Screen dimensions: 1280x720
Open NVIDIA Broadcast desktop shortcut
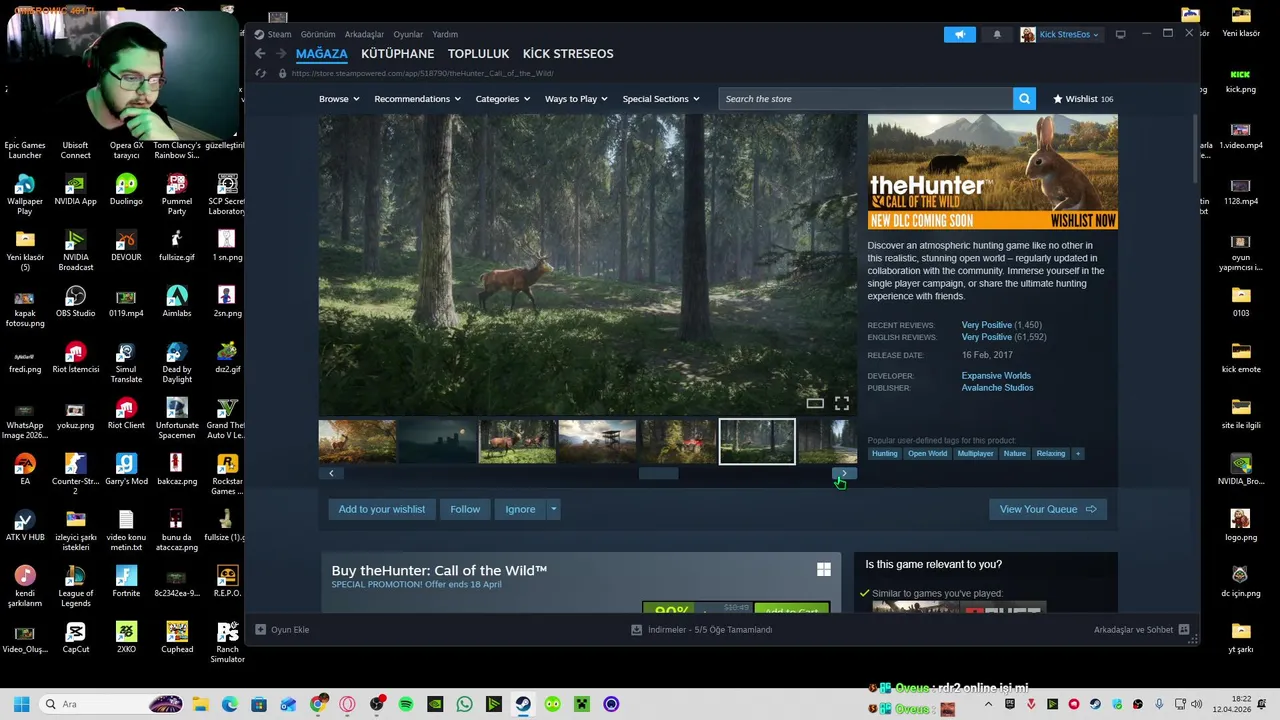[x=76, y=250]
